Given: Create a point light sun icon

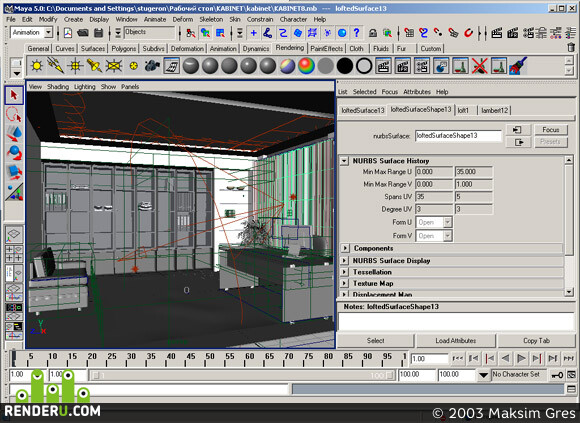Looking at the screenshot, I should click(37, 66).
